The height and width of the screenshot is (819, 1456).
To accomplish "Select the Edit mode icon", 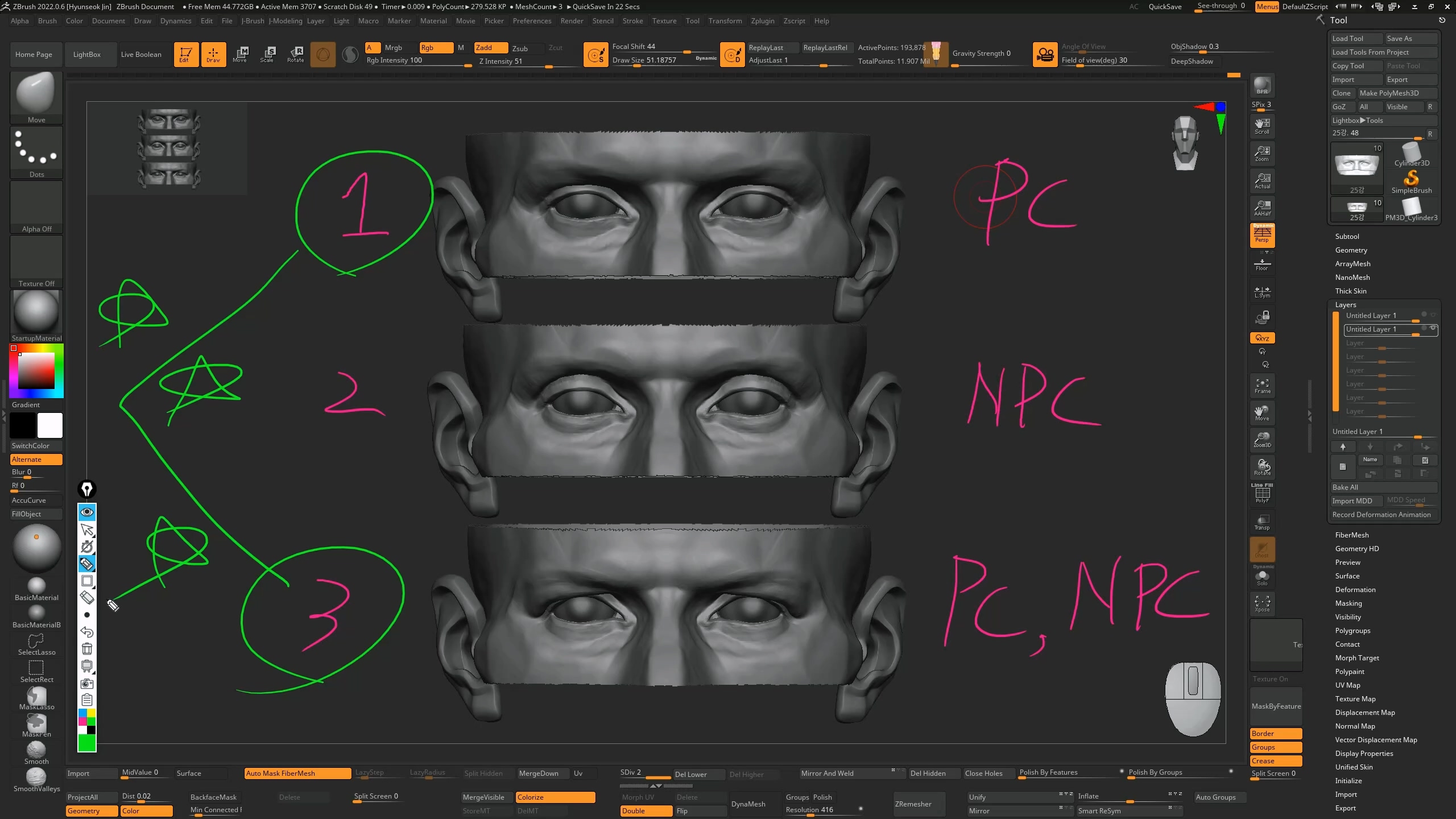I will [186, 54].
